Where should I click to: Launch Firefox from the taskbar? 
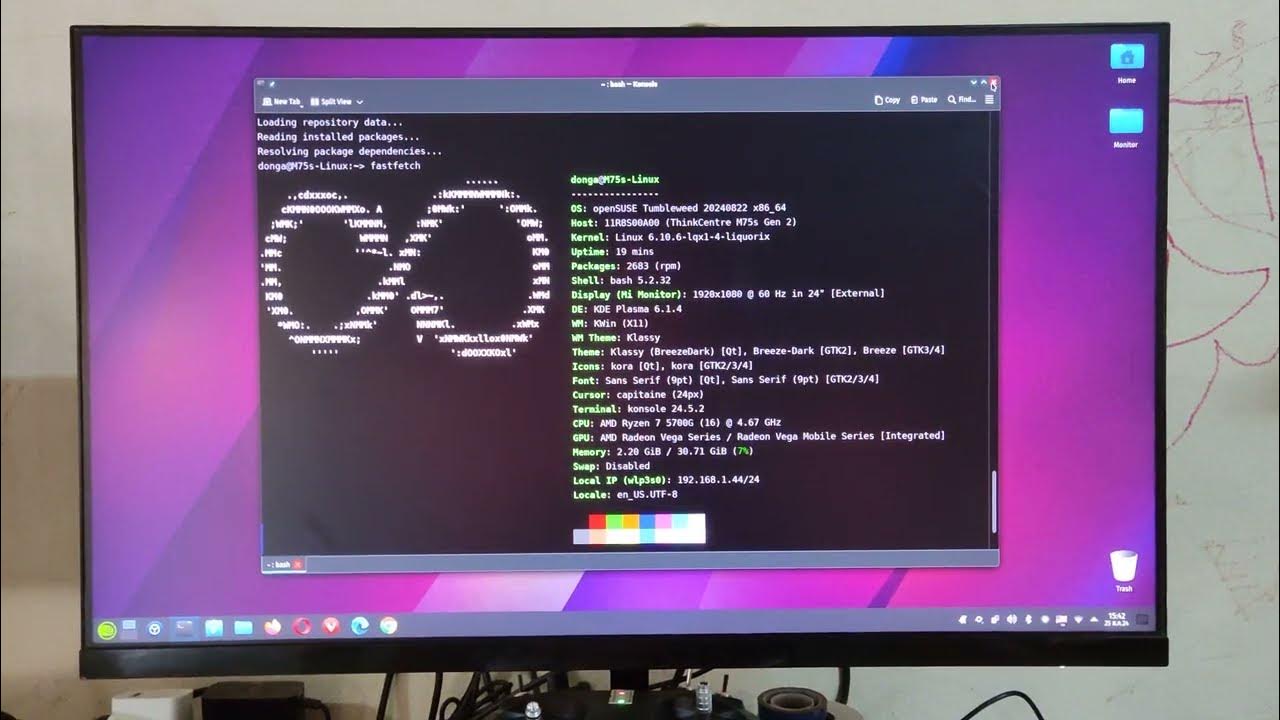click(x=272, y=627)
